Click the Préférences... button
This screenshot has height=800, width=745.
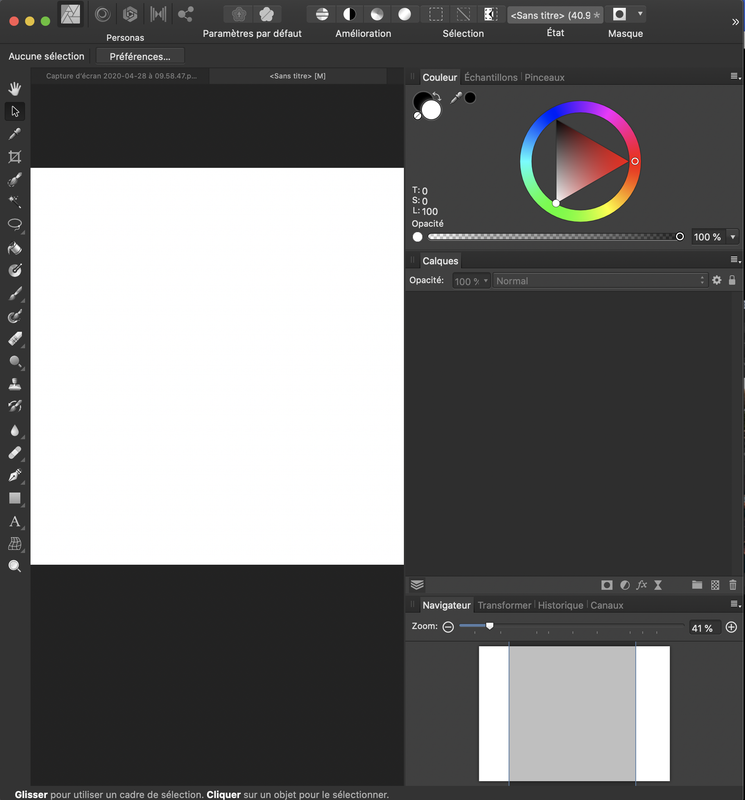[x=140, y=56]
